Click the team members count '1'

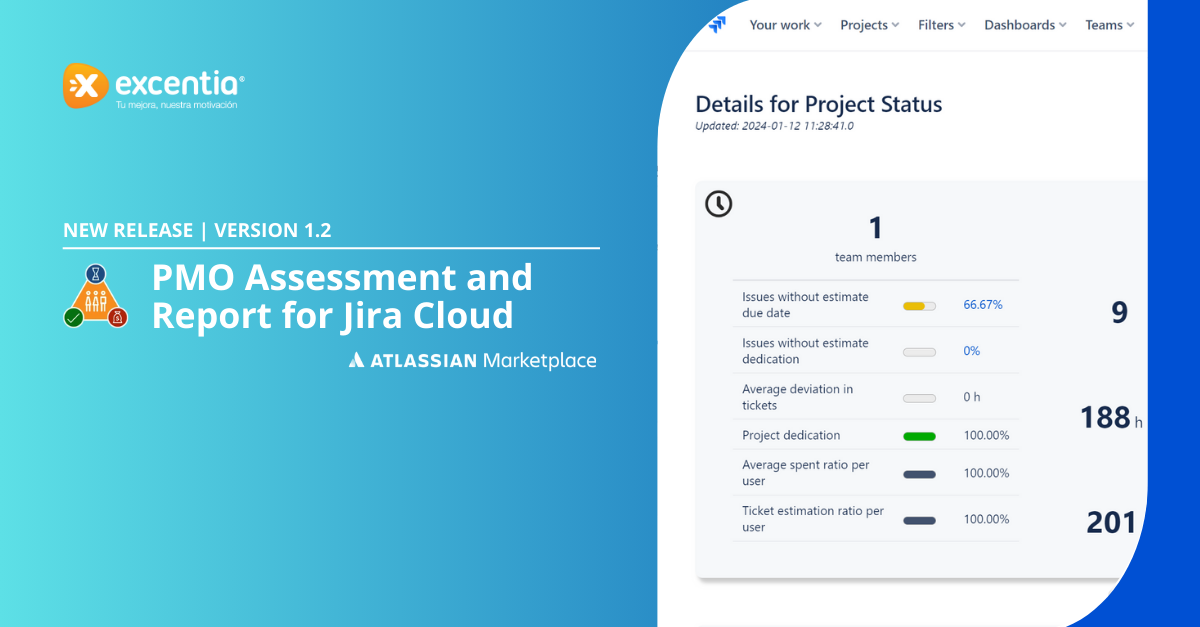[876, 228]
